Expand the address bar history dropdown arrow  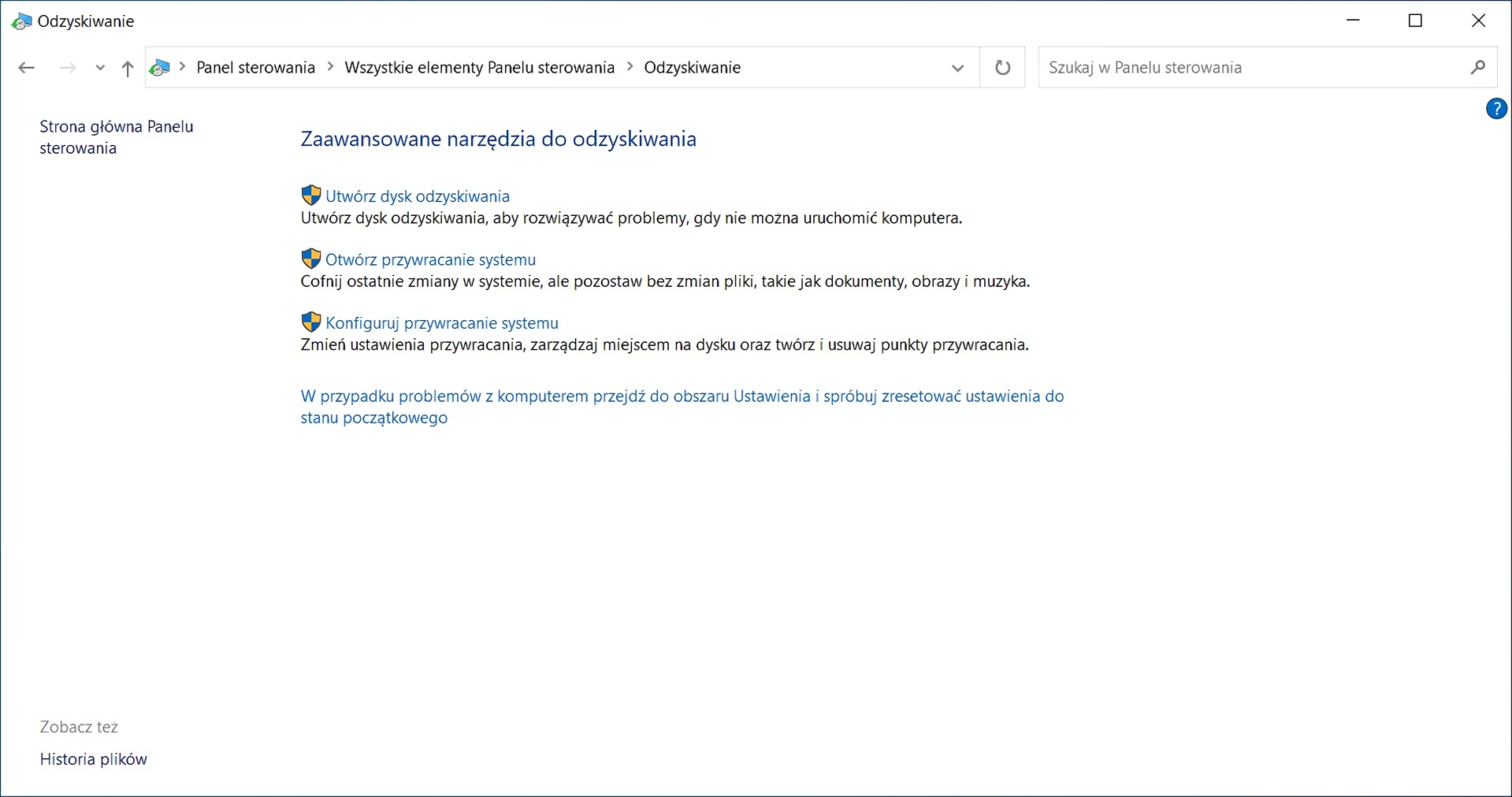click(x=957, y=68)
